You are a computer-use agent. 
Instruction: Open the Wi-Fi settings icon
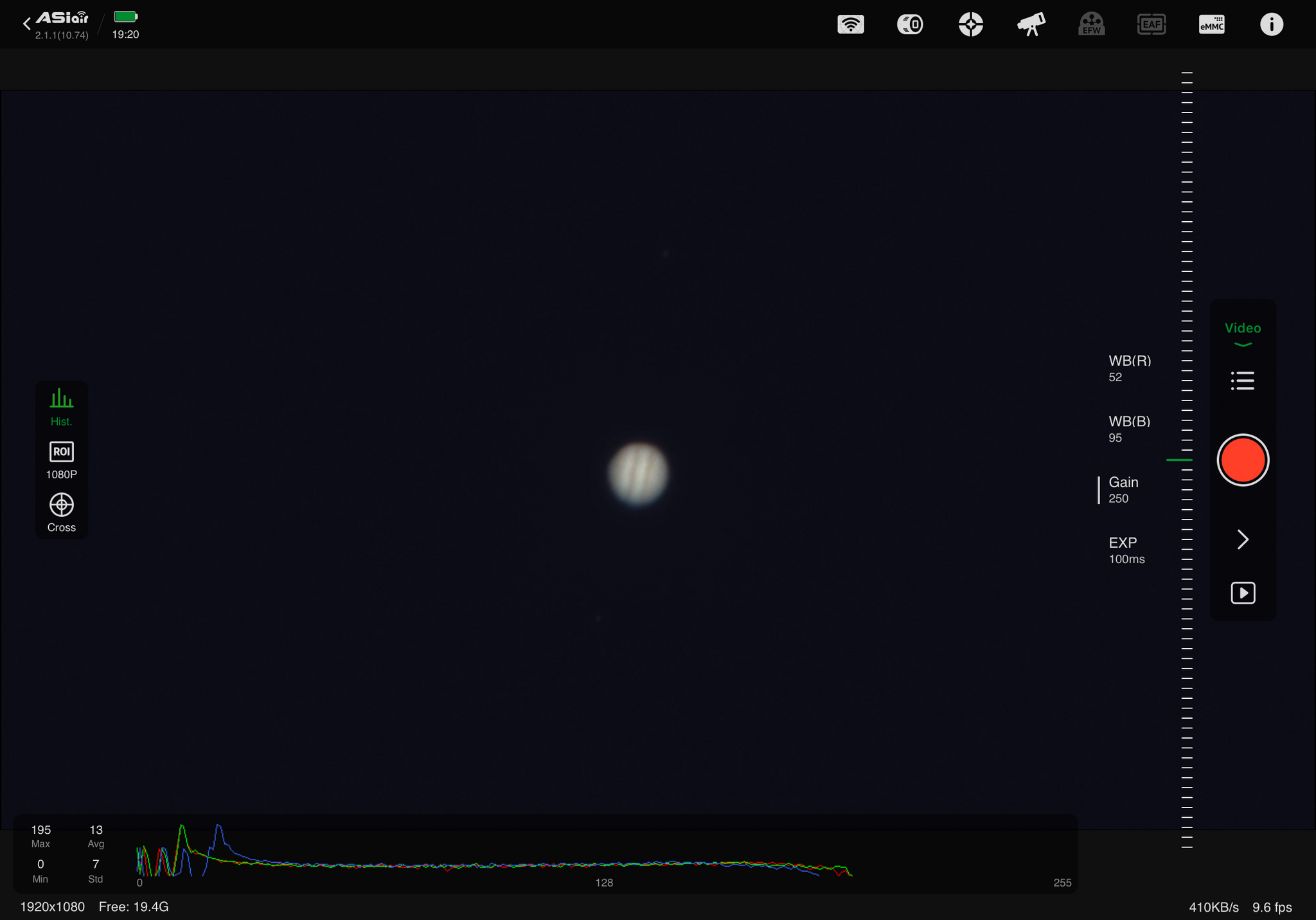[850, 25]
